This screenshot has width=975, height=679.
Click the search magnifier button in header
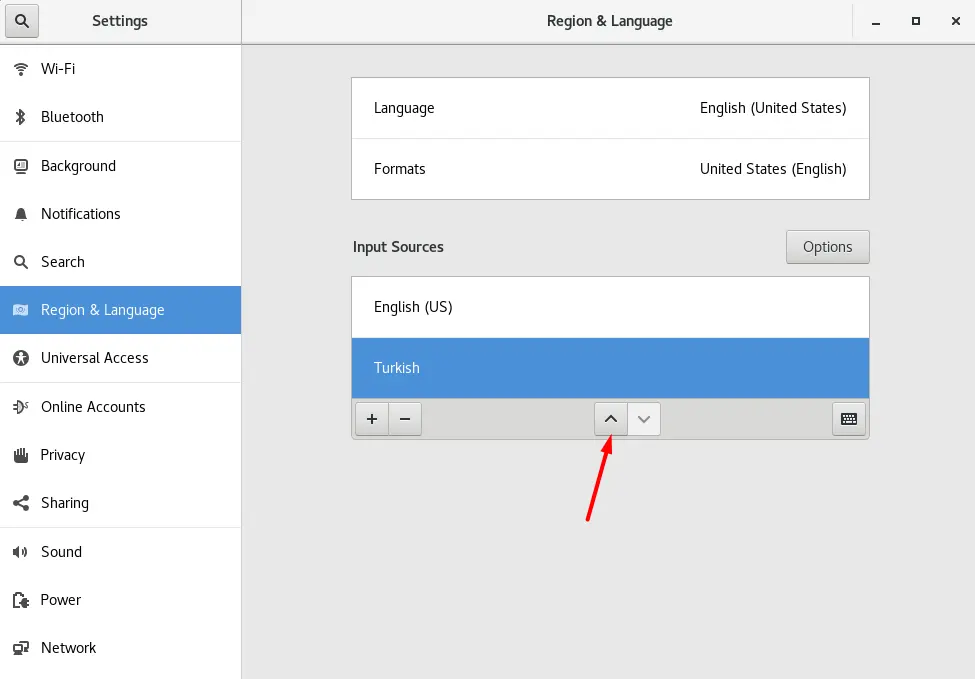pos(22,21)
